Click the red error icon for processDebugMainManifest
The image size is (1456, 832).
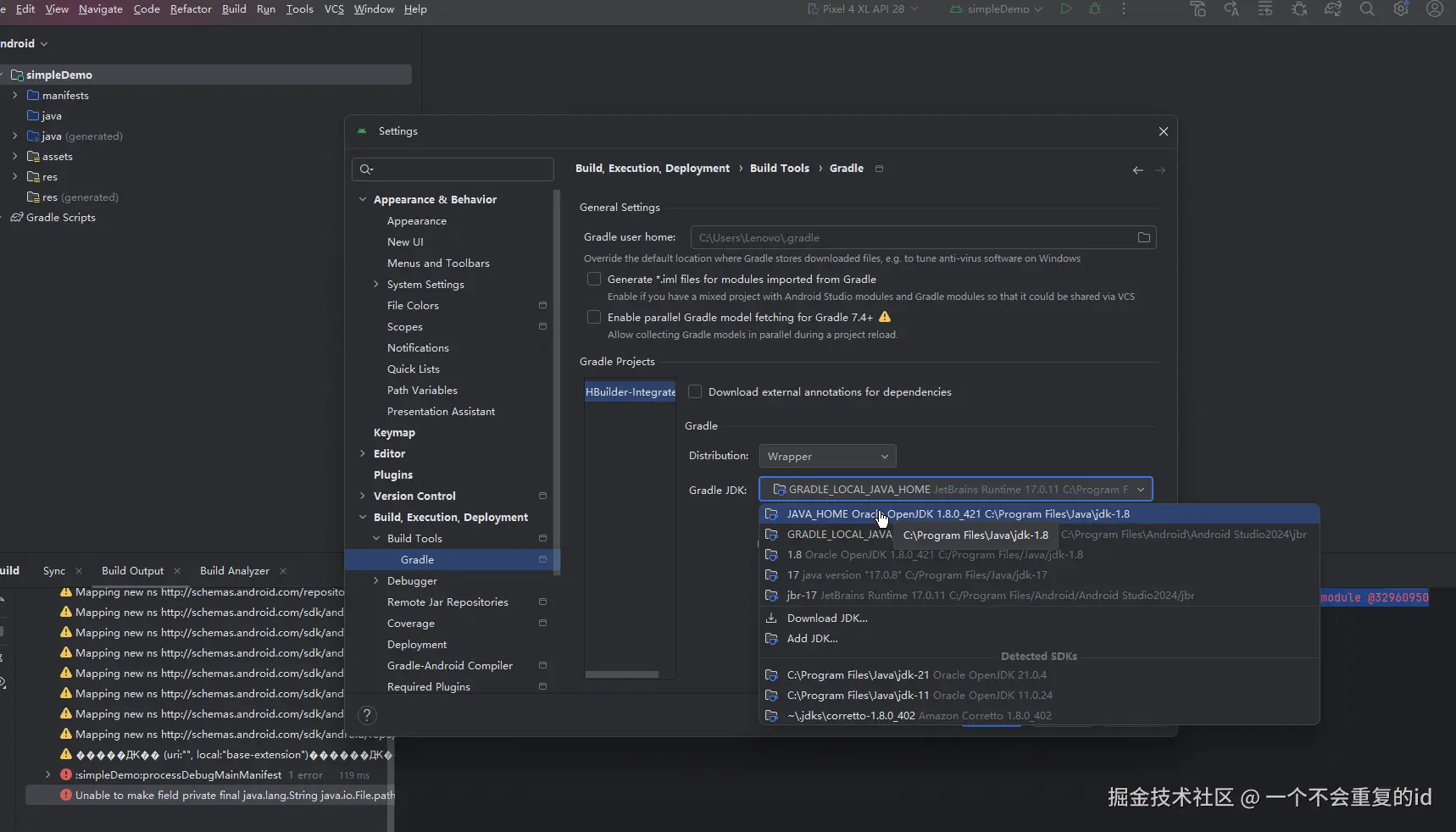tap(66, 774)
